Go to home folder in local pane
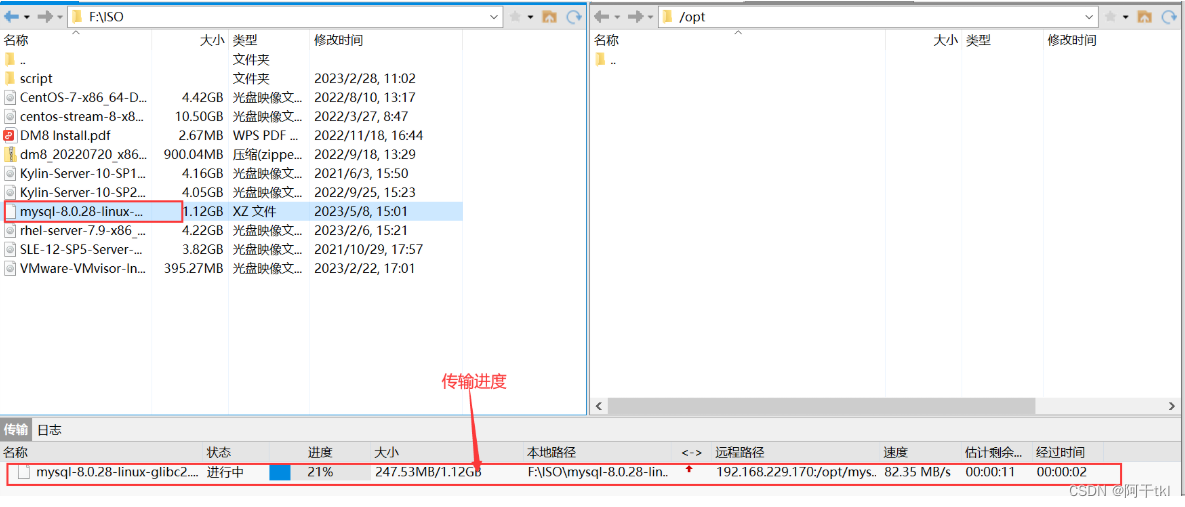The image size is (1185, 507). tap(550, 17)
